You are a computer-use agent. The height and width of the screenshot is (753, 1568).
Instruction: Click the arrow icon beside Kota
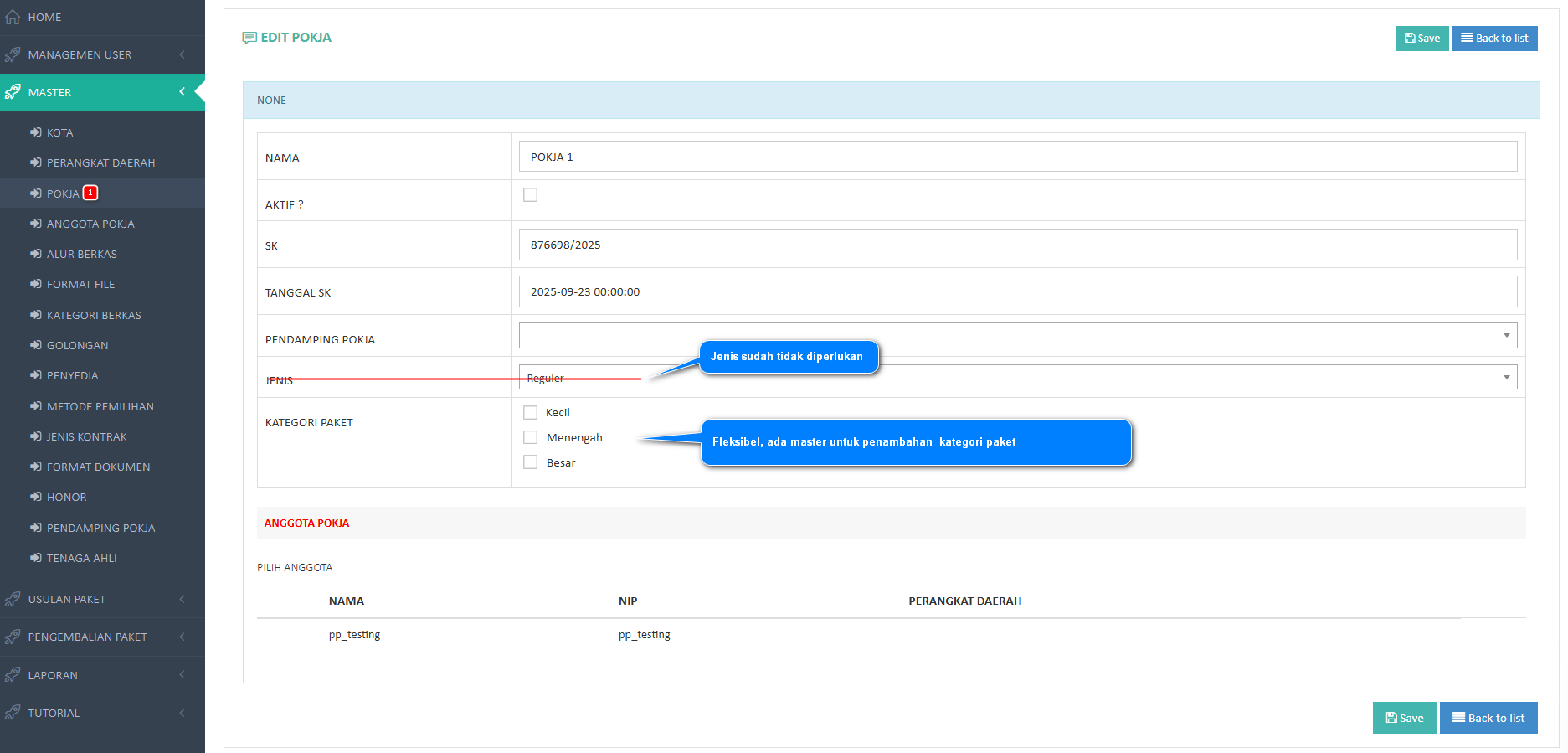(x=36, y=132)
